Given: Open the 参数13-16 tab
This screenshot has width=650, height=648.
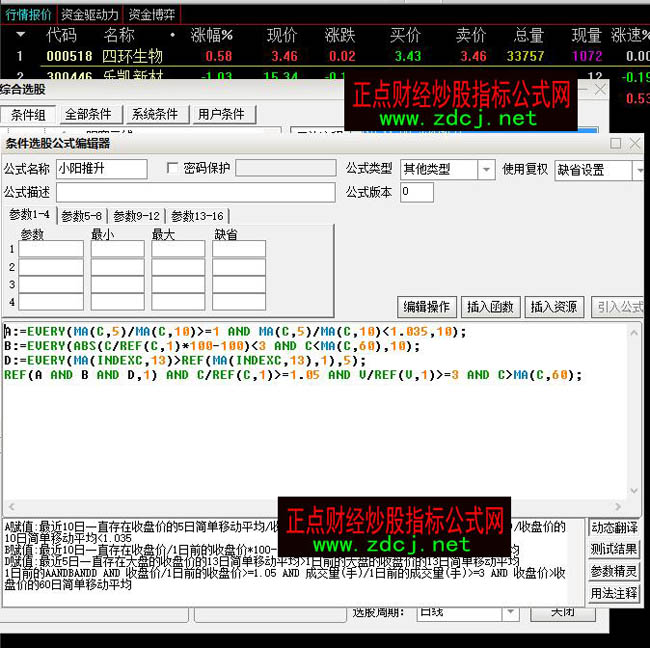Looking at the screenshot, I should coord(197,216).
